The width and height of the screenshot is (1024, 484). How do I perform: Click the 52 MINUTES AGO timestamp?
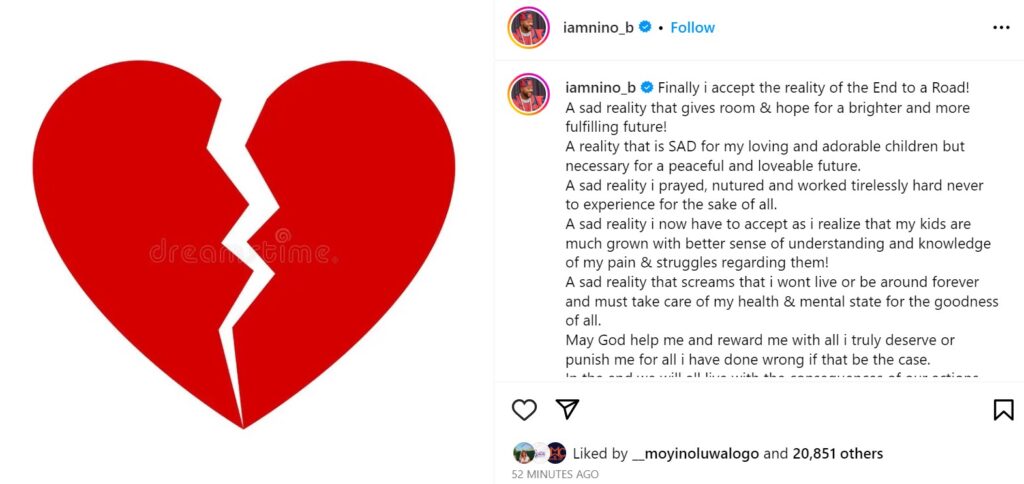tap(555, 474)
